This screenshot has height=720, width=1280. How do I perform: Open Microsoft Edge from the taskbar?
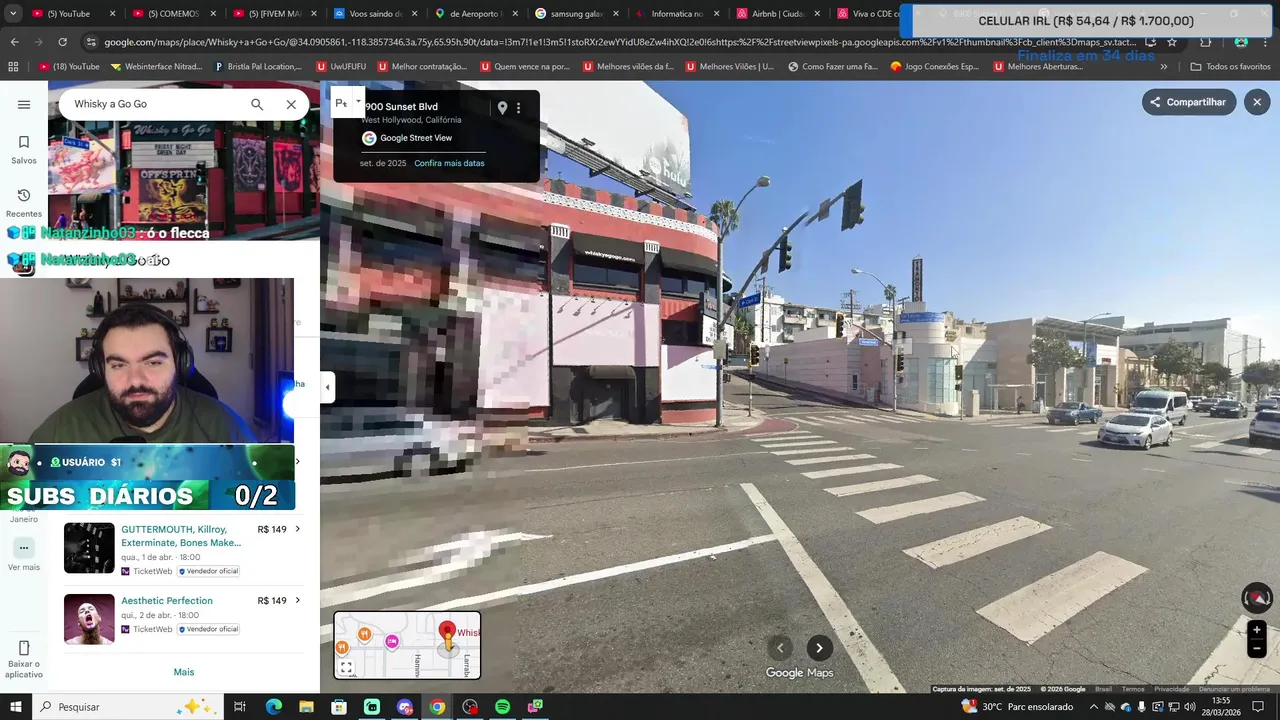(273, 707)
